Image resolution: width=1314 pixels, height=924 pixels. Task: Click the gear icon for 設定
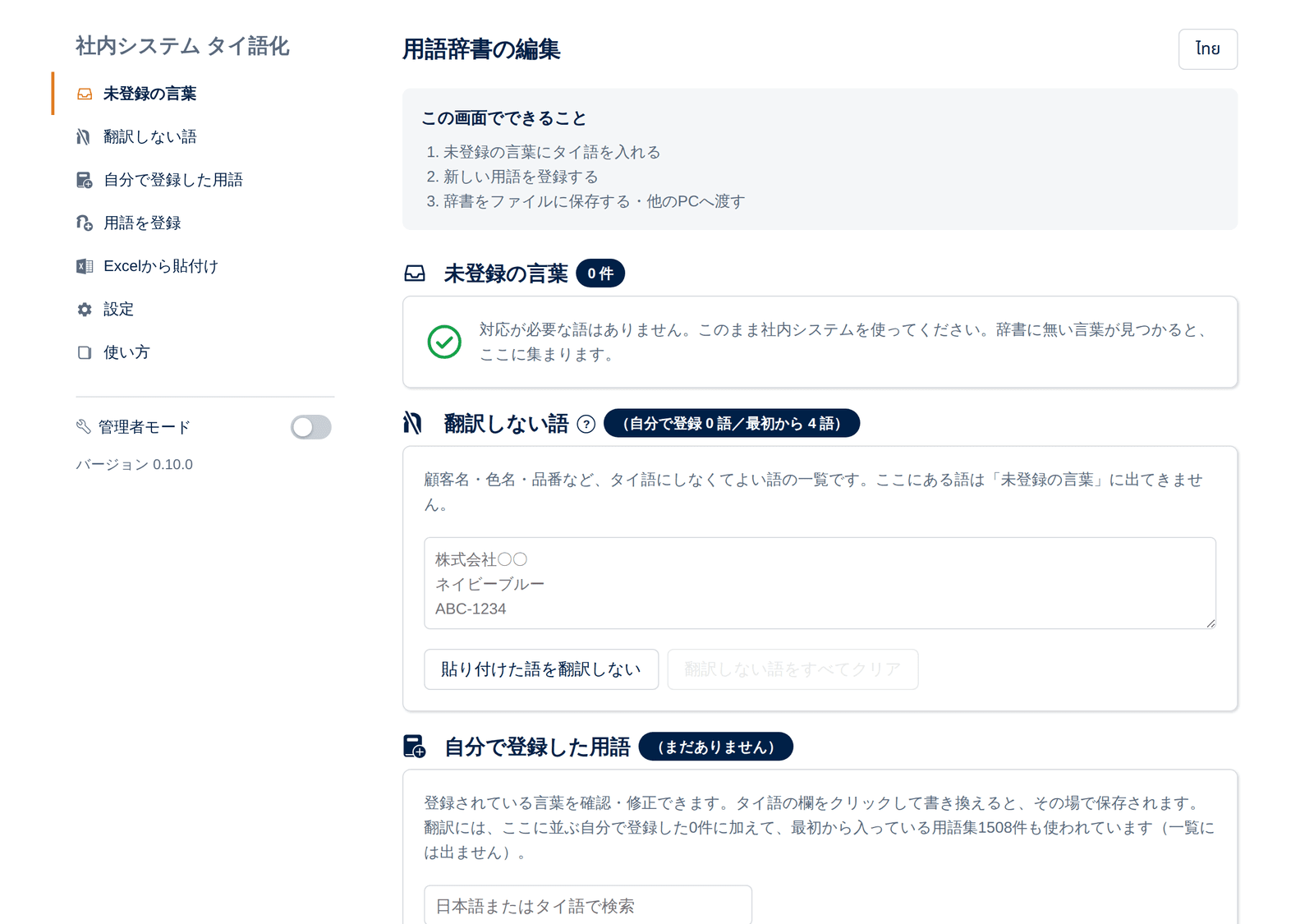pos(85,310)
